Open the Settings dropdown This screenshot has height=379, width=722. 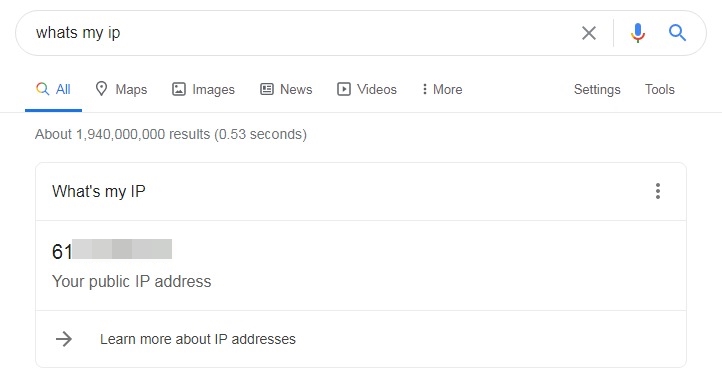coord(597,89)
